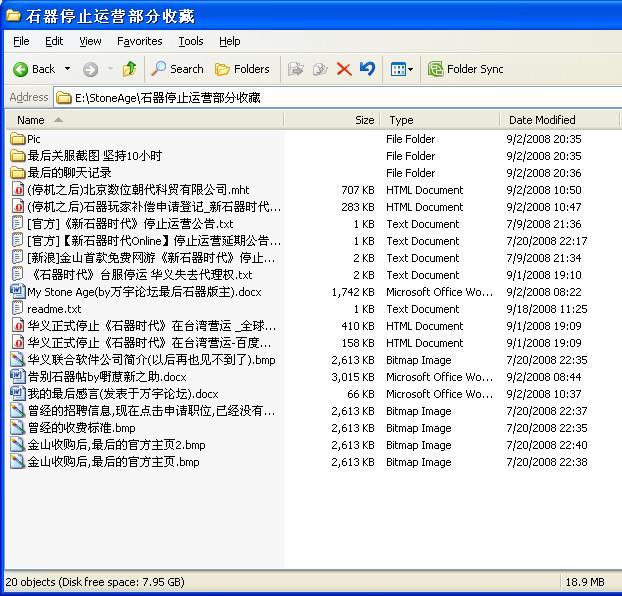Click the 9/2/2008 20:36 date cell

(x=543, y=173)
